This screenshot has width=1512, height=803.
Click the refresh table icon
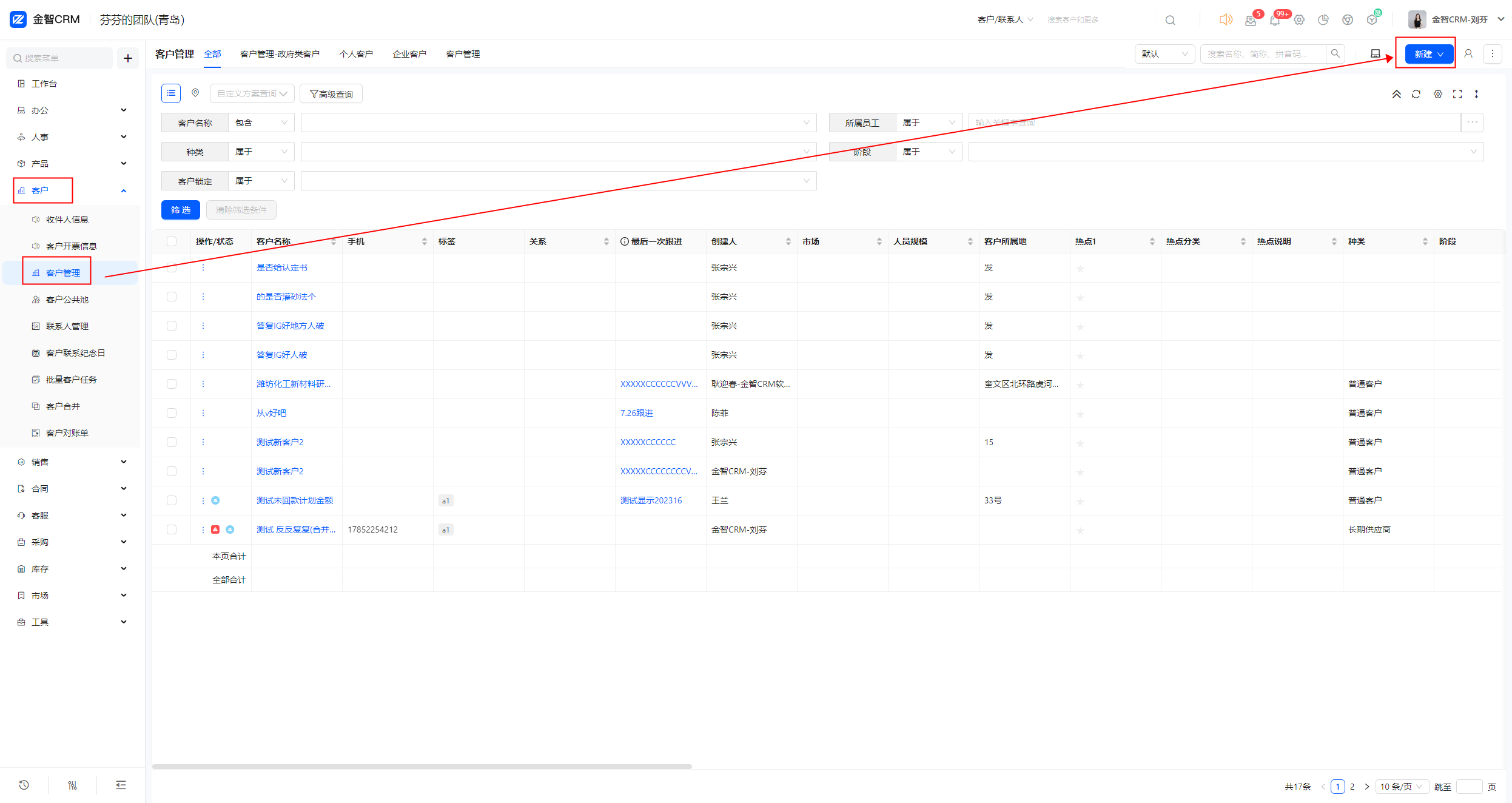coord(1416,94)
